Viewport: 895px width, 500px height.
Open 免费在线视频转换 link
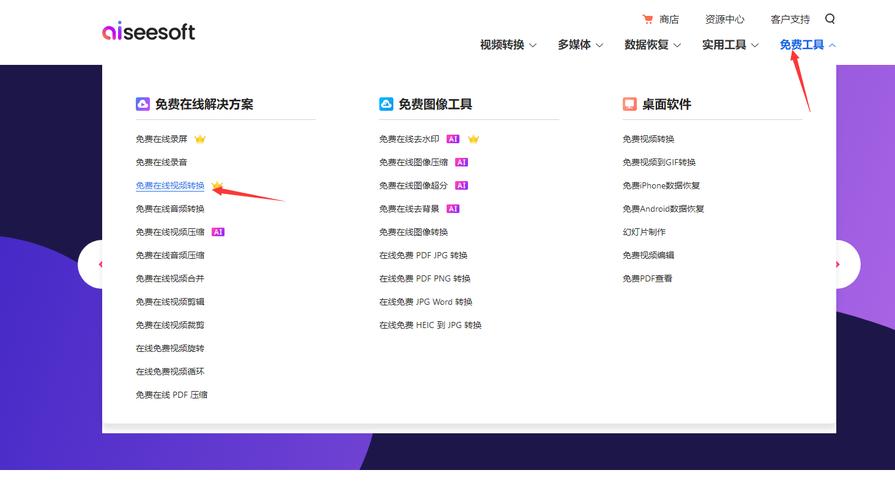(x=170, y=186)
